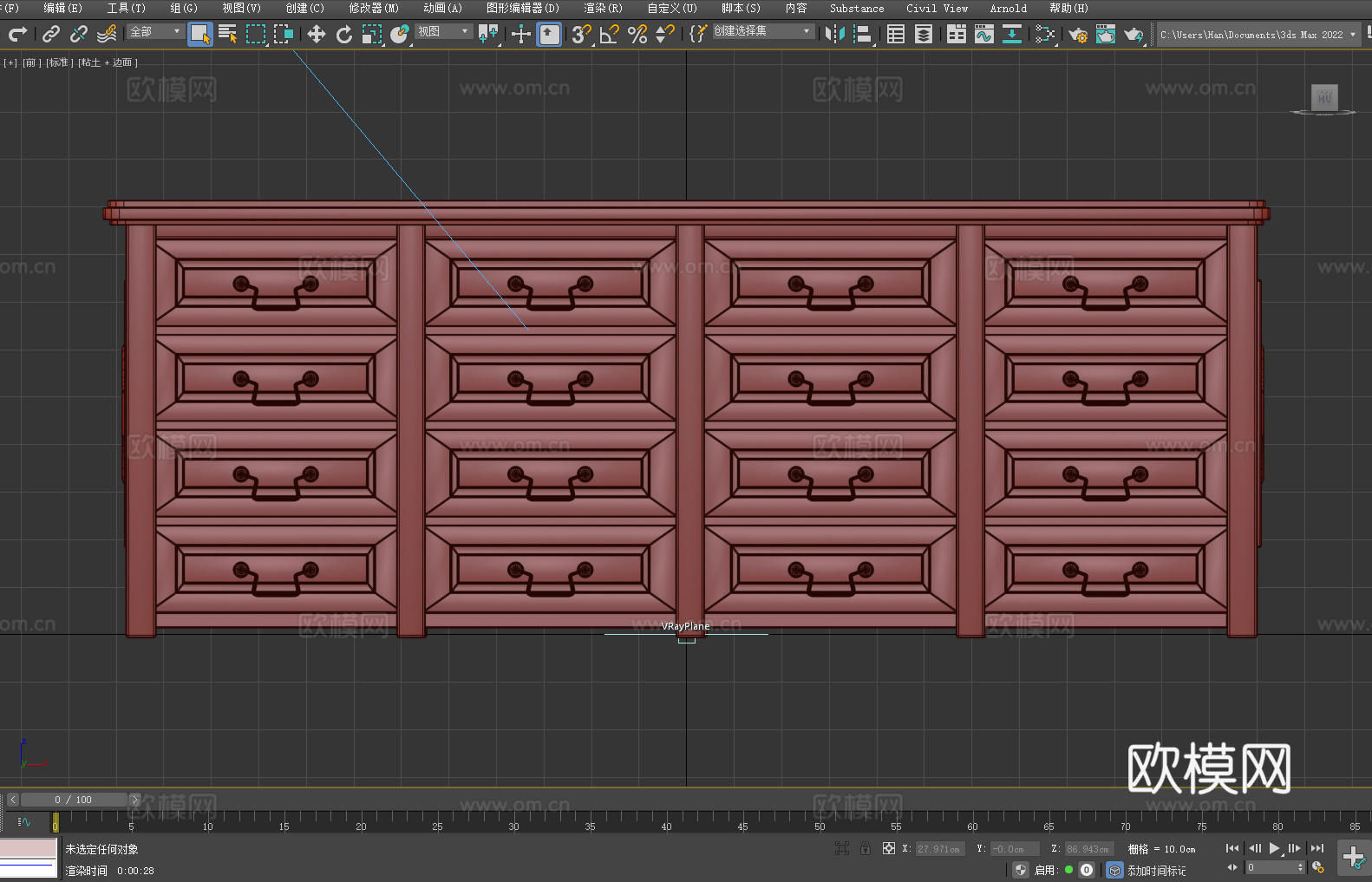Open reference coordinate system 视图 dropdown
The height and width of the screenshot is (882, 1372).
pyautogui.click(x=443, y=31)
